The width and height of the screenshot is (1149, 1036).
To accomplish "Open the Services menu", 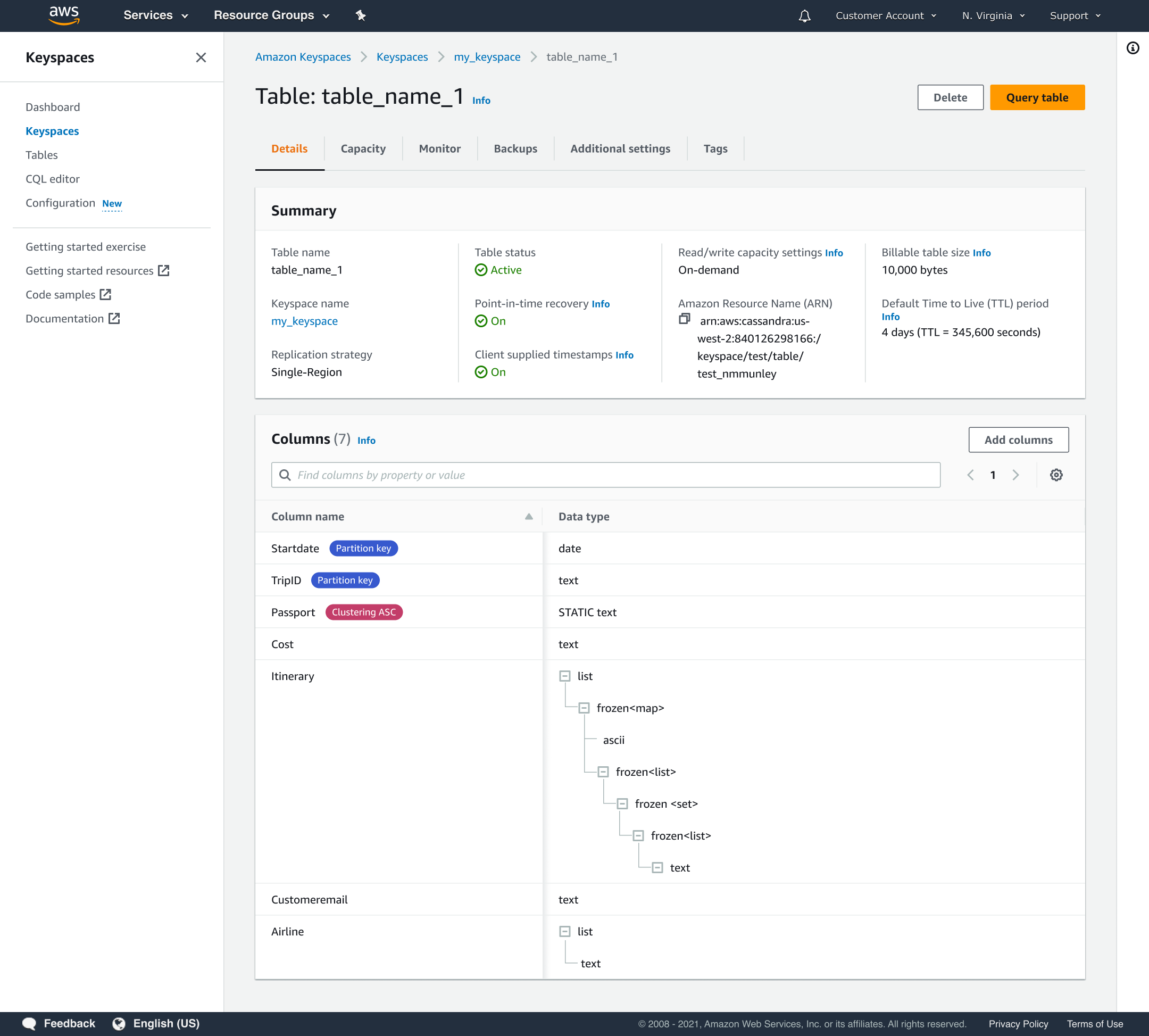I will coord(155,15).
